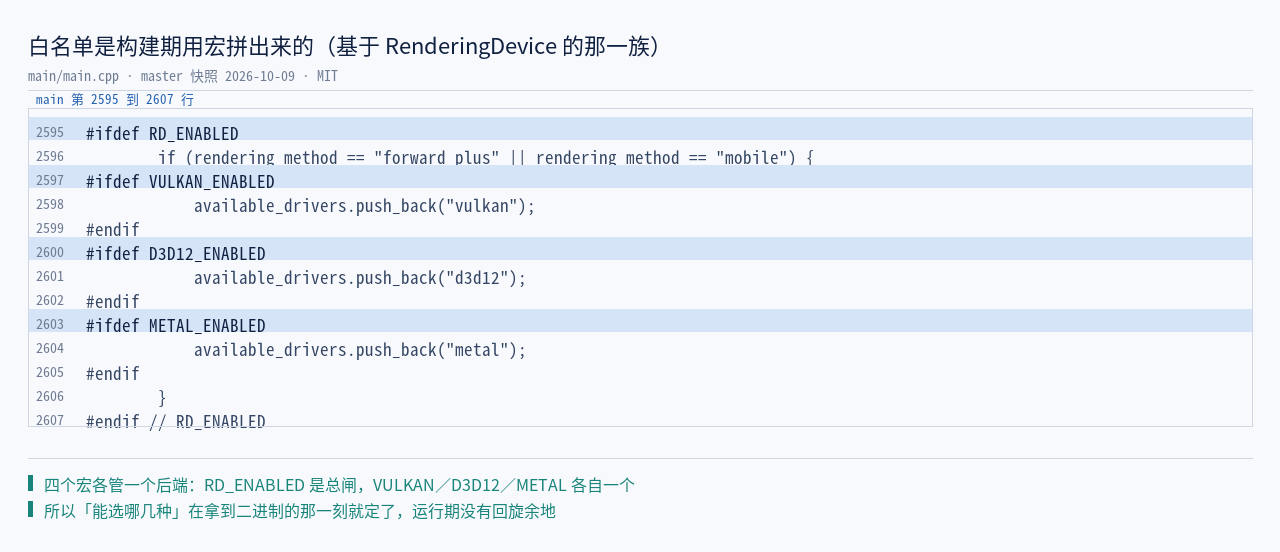The height and width of the screenshot is (552, 1280).
Task: Select line number 2599
Action: 50,229
